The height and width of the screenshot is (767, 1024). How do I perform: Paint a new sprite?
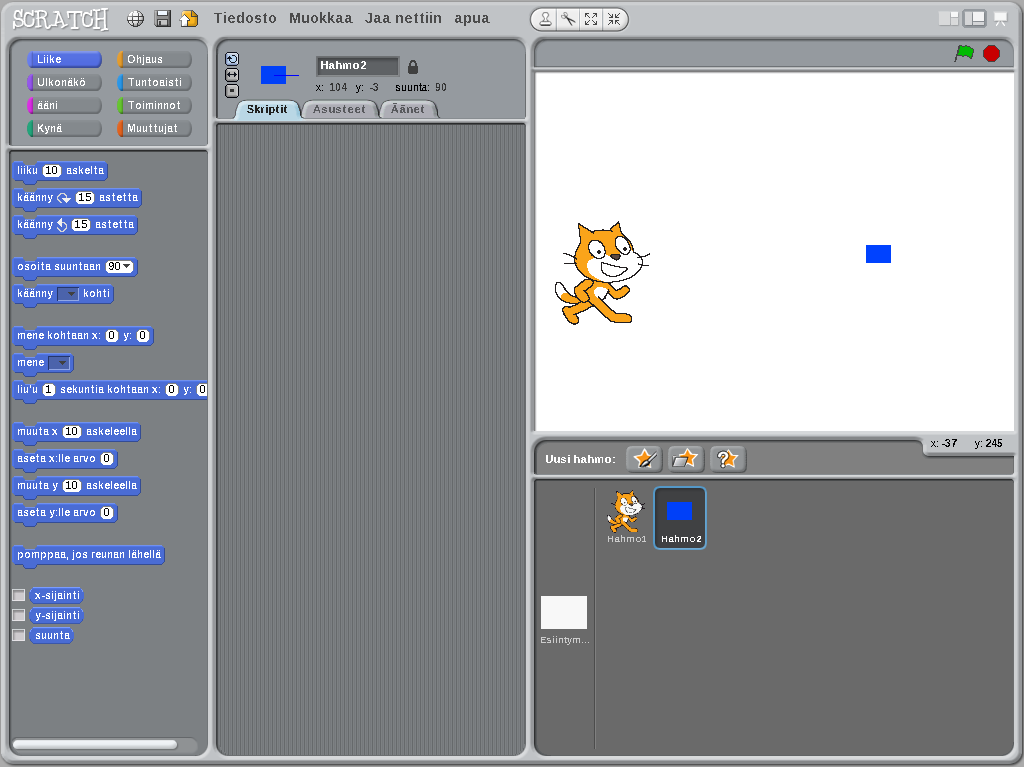(x=645, y=459)
